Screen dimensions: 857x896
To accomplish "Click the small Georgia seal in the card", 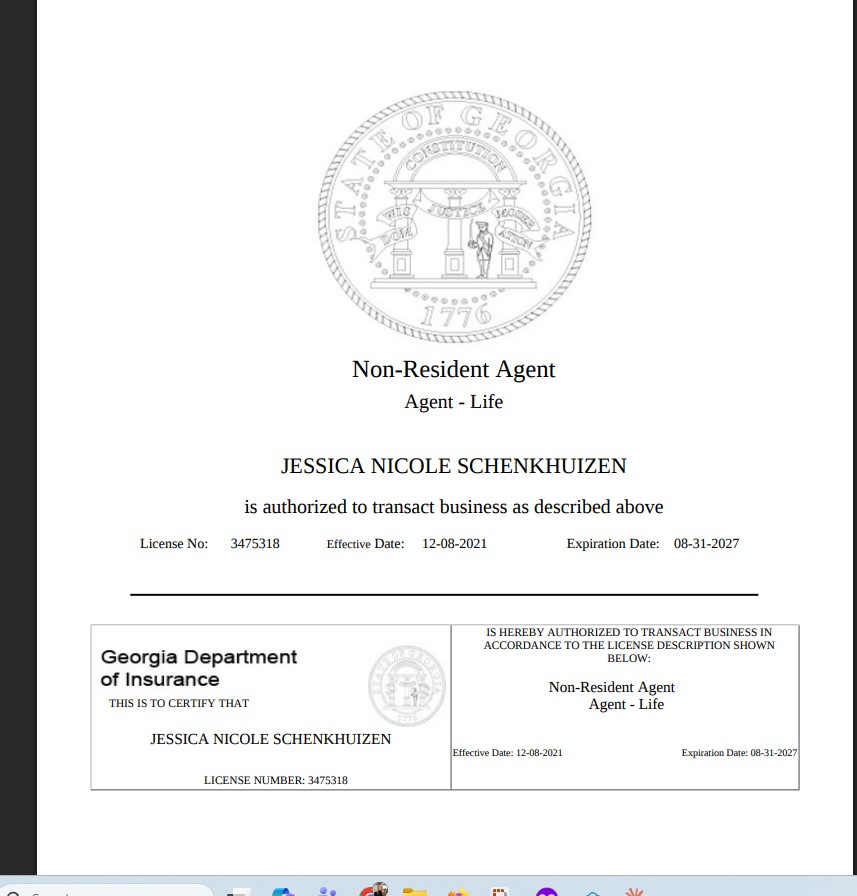I will tap(407, 686).
